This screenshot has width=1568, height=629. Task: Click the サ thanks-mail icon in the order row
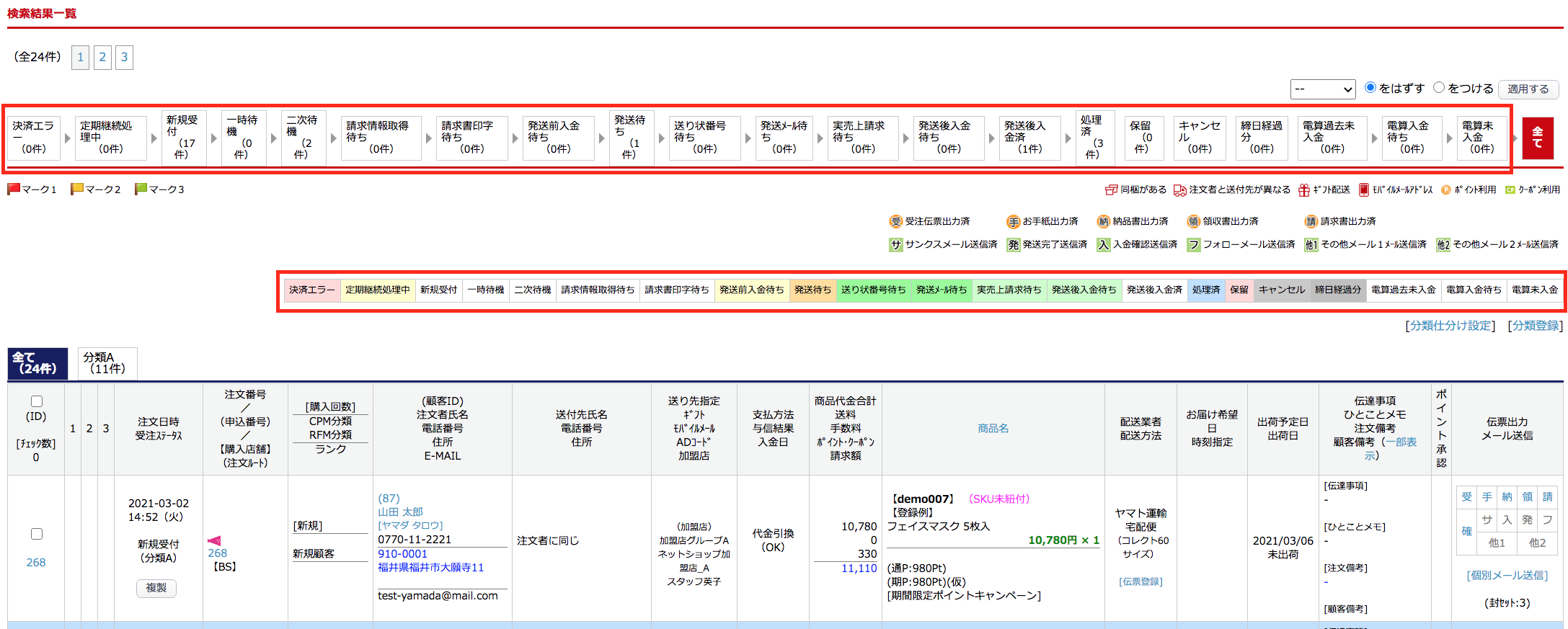click(x=1487, y=520)
